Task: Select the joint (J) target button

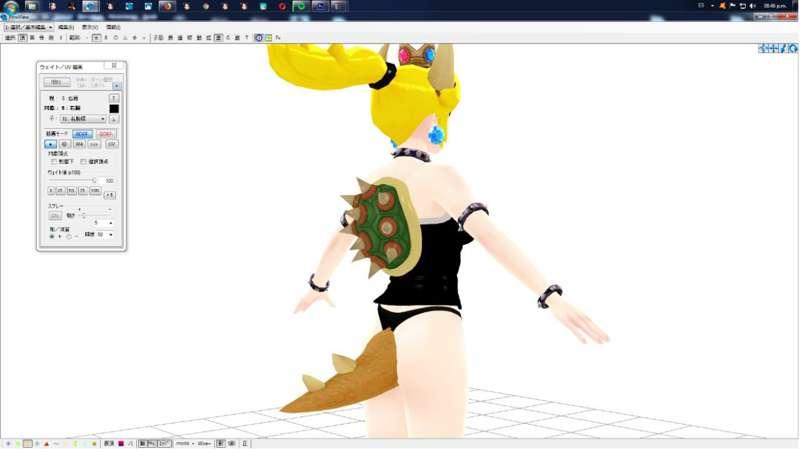Action: (x=61, y=38)
